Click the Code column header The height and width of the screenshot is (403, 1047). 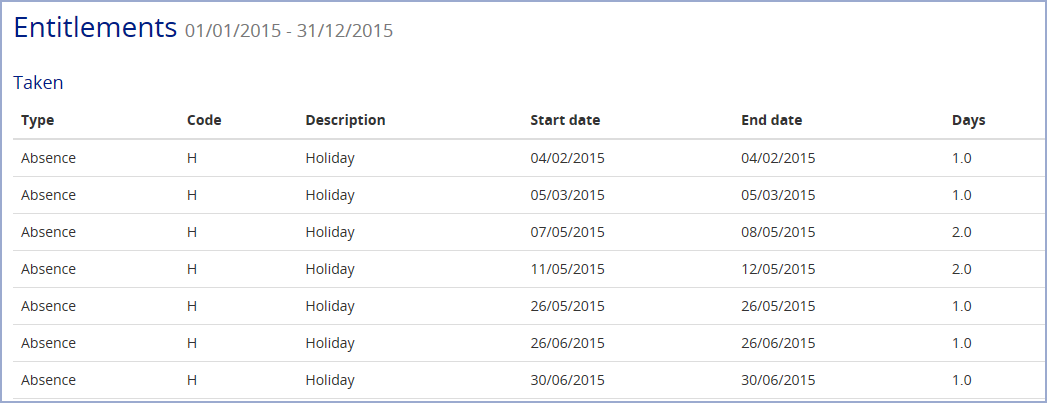click(204, 120)
